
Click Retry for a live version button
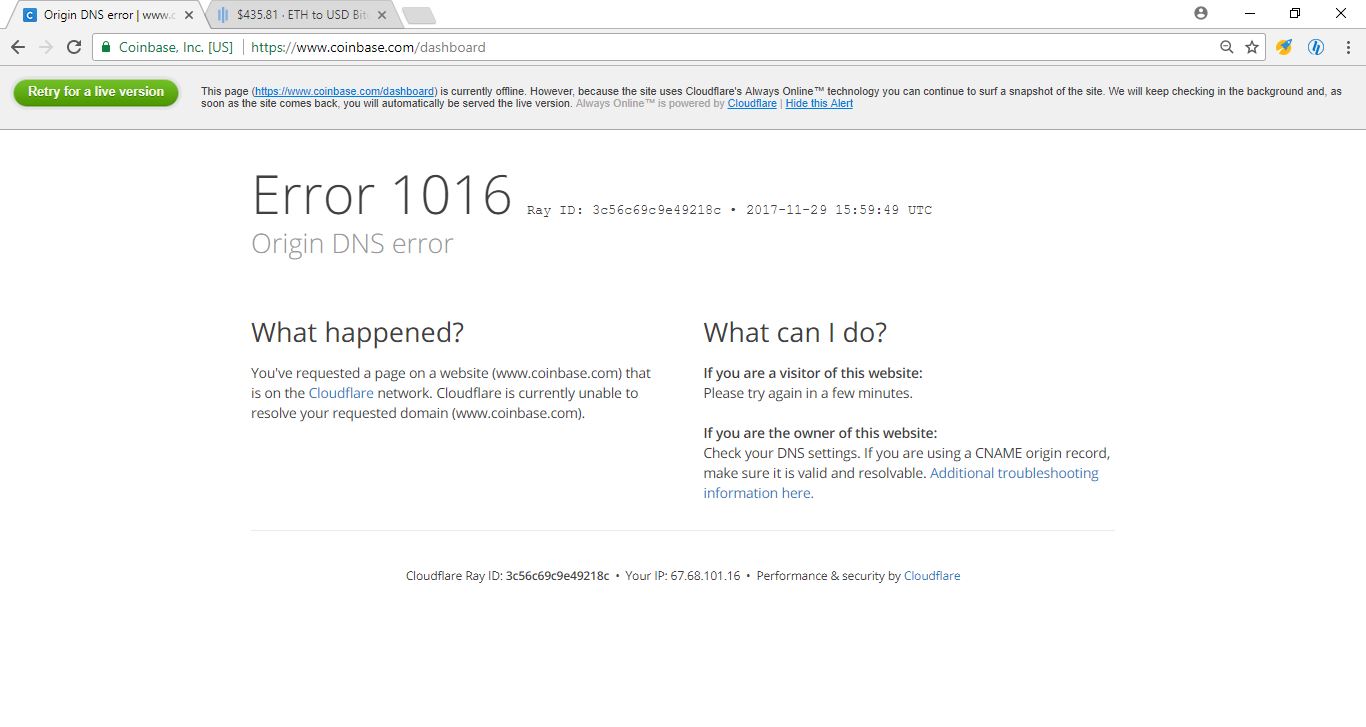point(96,92)
